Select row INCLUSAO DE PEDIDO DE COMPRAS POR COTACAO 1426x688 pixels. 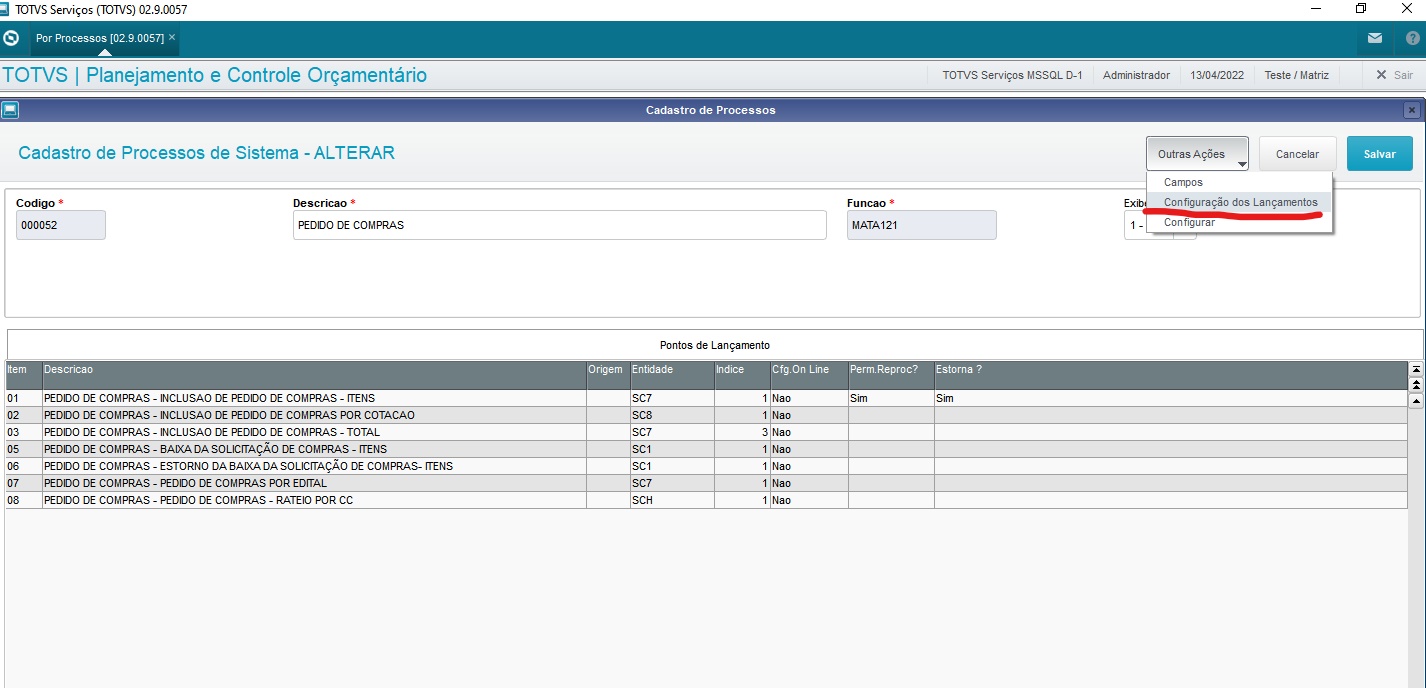coord(706,415)
